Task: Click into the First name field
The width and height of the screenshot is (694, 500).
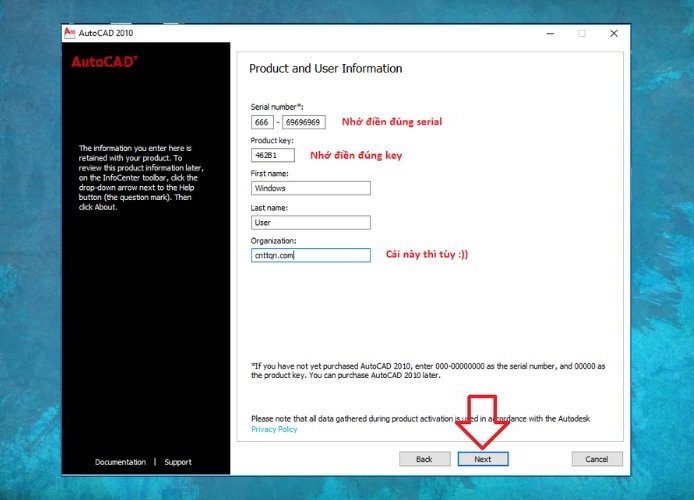Action: point(310,188)
